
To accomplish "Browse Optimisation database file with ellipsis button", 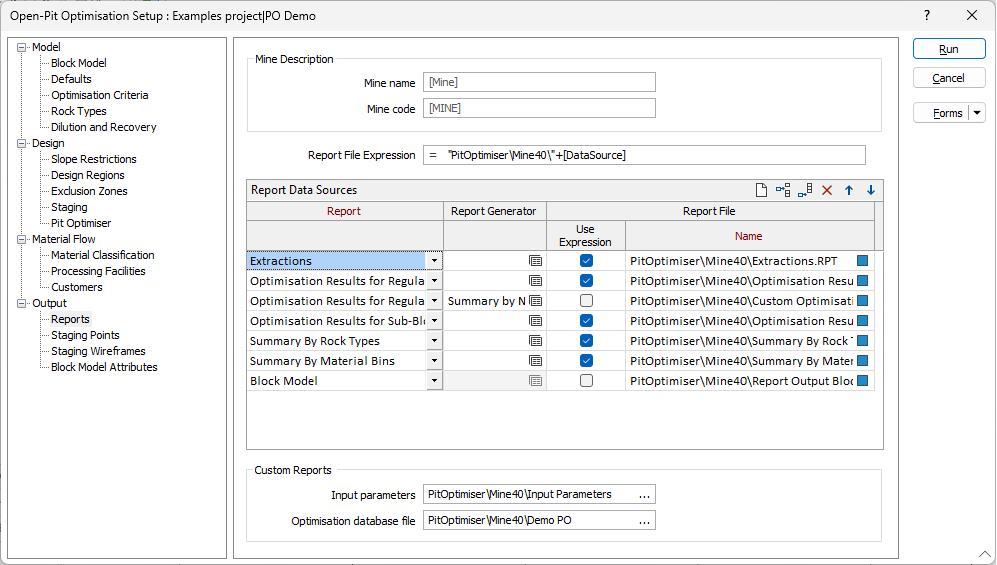I will click(x=644, y=521).
